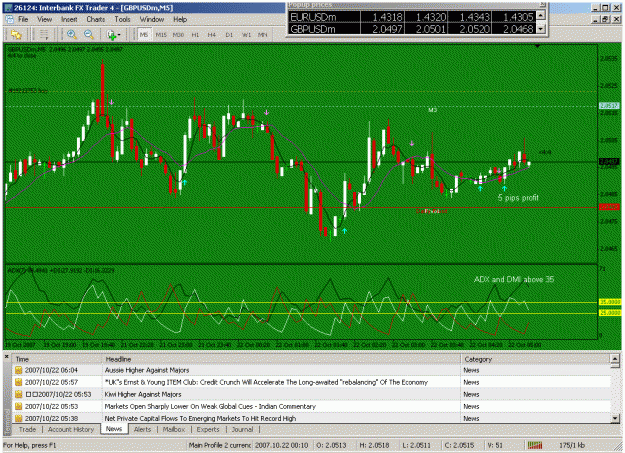Open 'Kiwi Higher Against Majors' news item
The width and height of the screenshot is (625, 453).
(x=143, y=394)
